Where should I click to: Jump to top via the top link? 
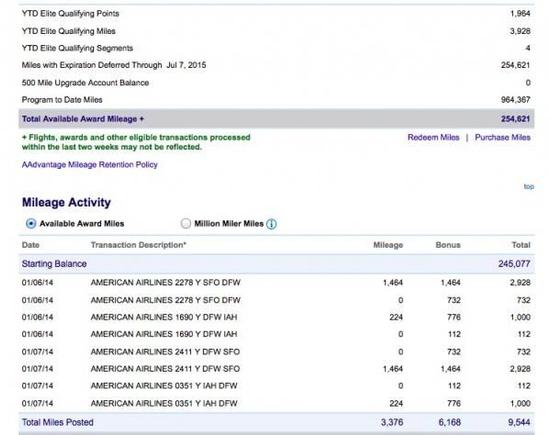529,187
